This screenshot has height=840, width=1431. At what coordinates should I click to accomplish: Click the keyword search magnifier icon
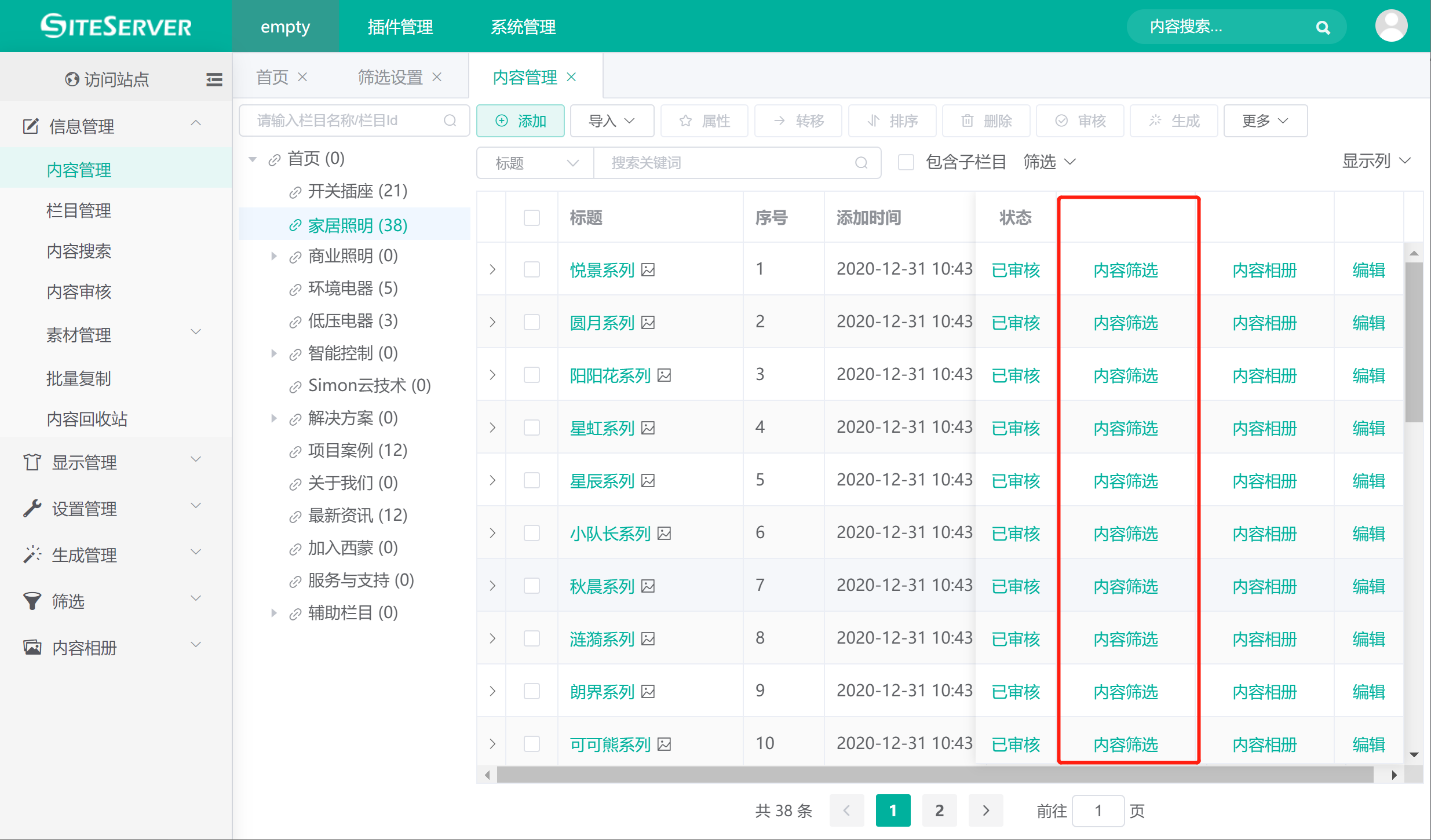pyautogui.click(x=861, y=163)
